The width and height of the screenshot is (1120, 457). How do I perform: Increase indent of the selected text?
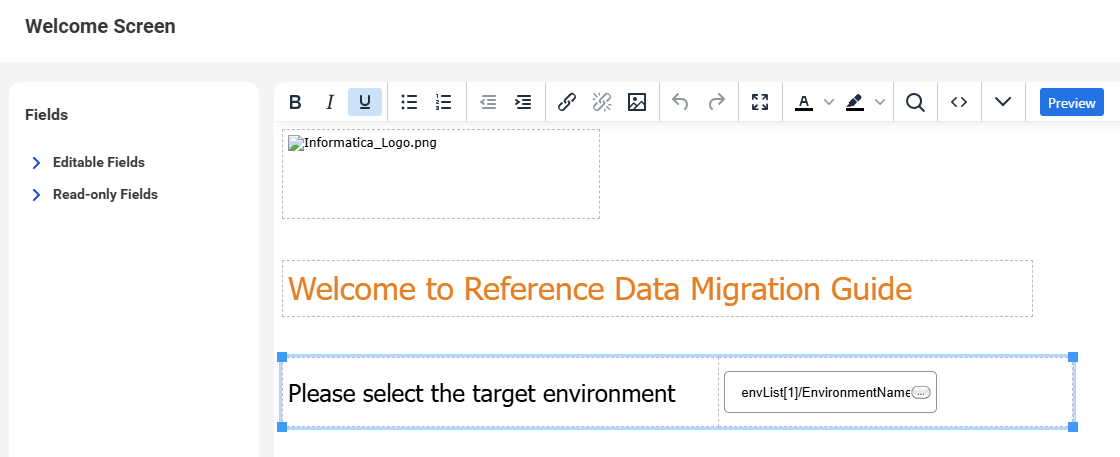[x=524, y=103]
